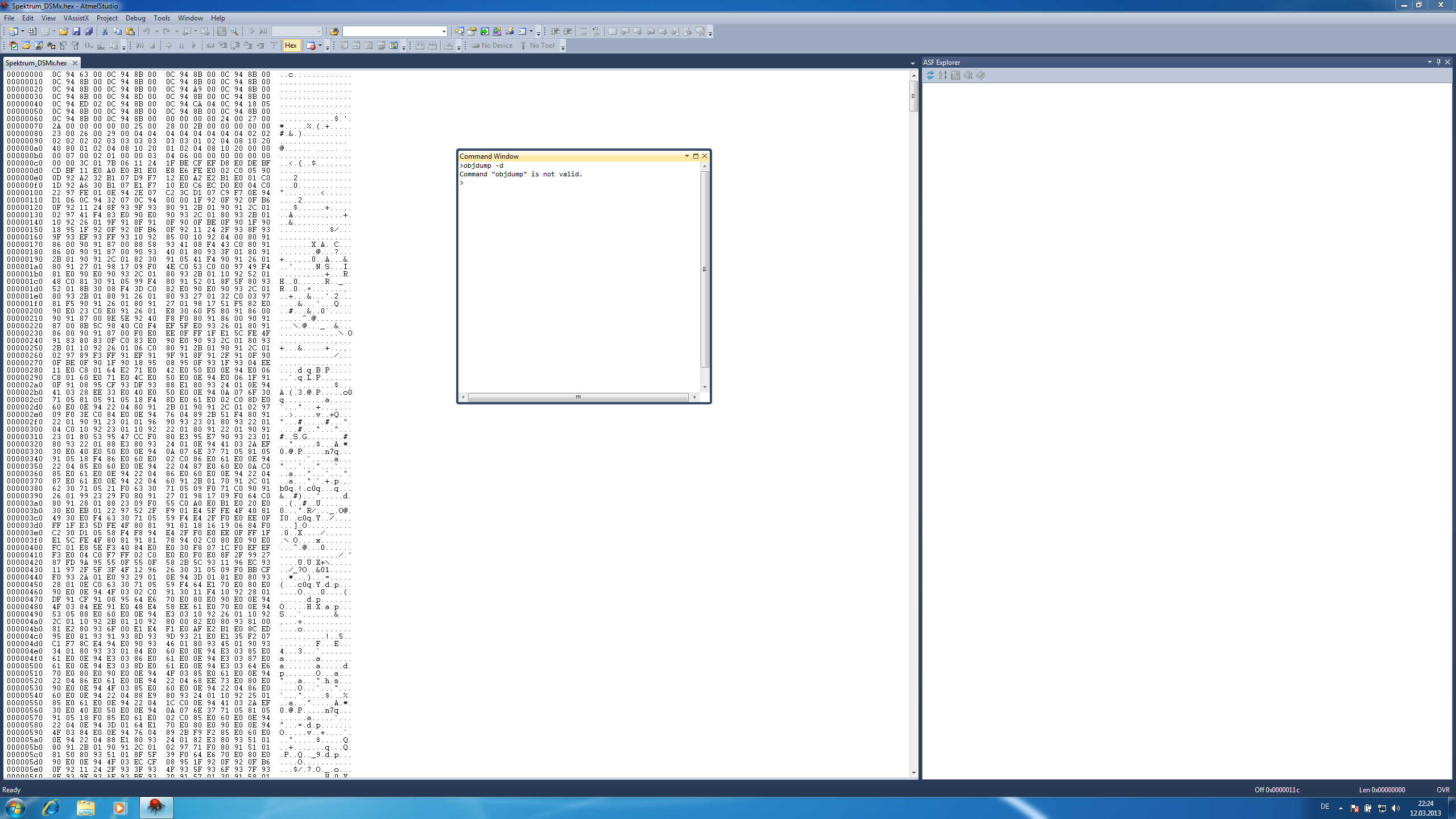
Task: Click the Increase Indent icon
Action: (x=567, y=32)
